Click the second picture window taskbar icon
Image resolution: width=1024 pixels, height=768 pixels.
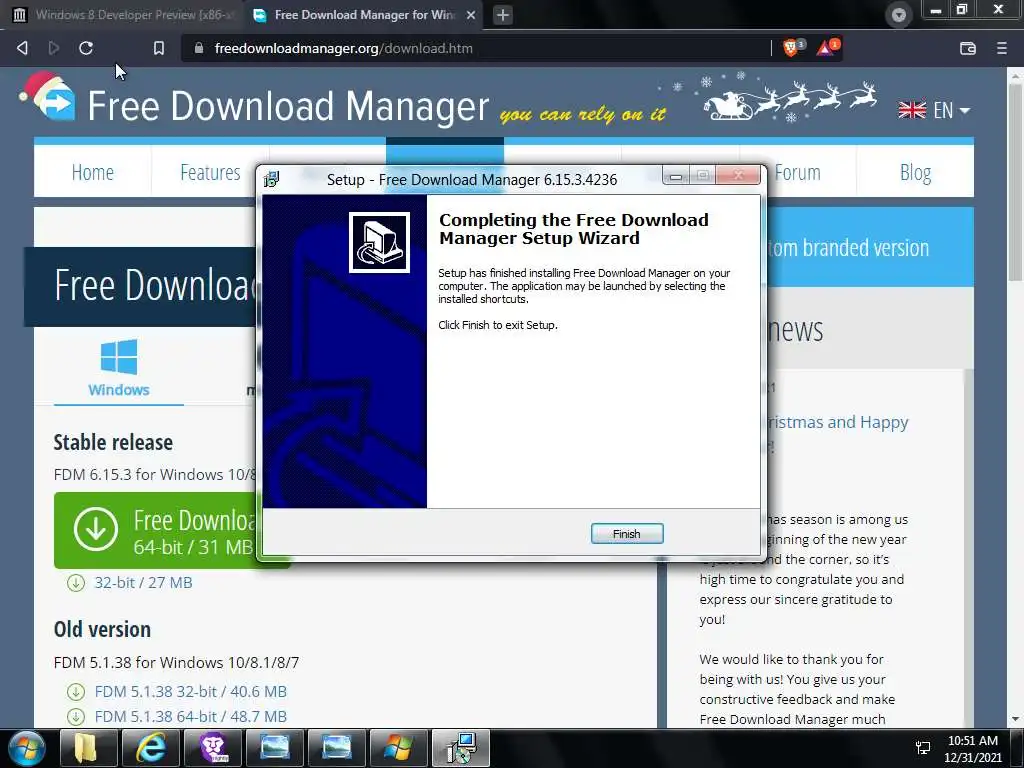pyautogui.click(x=336, y=748)
